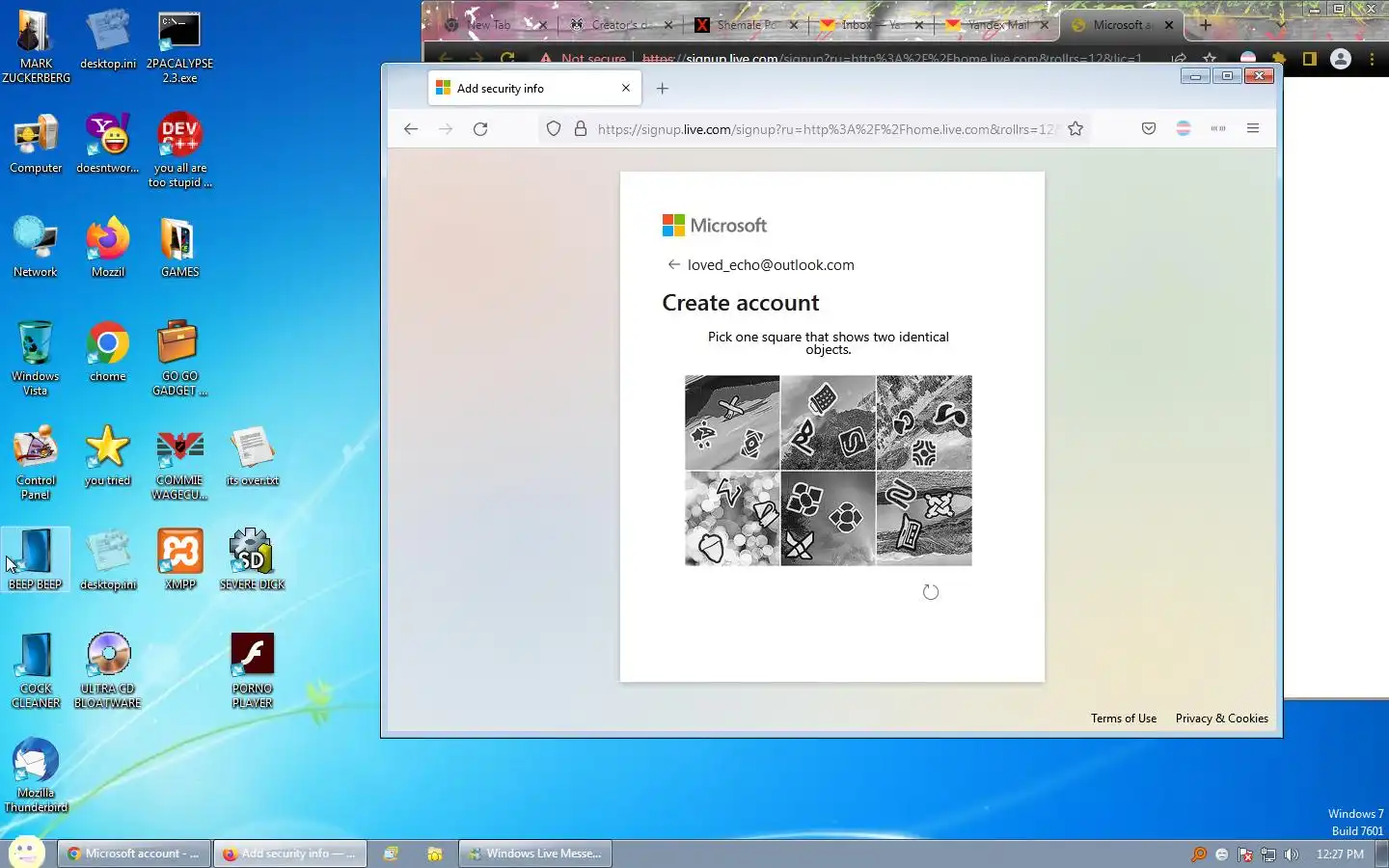Reload the Firefox signup page
Image resolution: width=1389 pixels, height=868 pixels.
480,128
